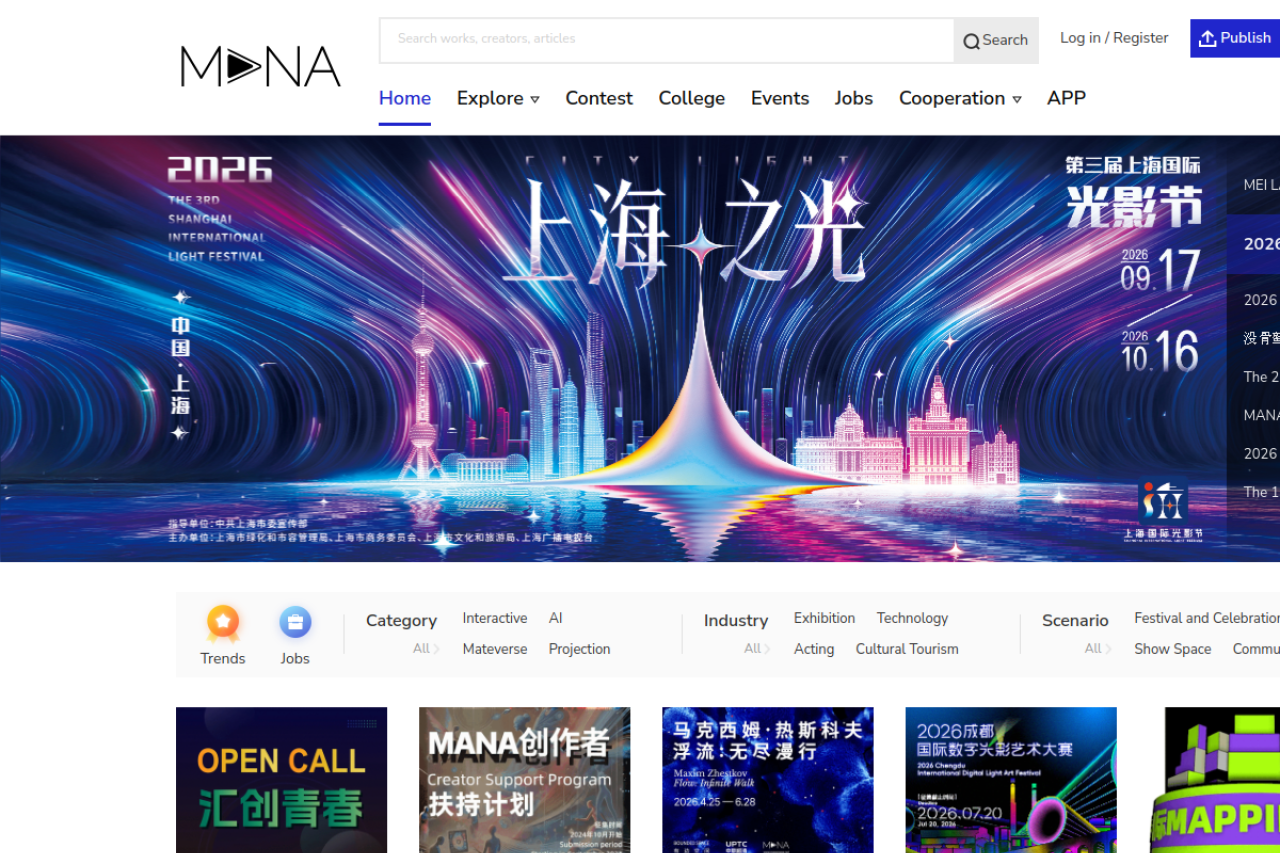Focus the search works input field

click(x=666, y=40)
